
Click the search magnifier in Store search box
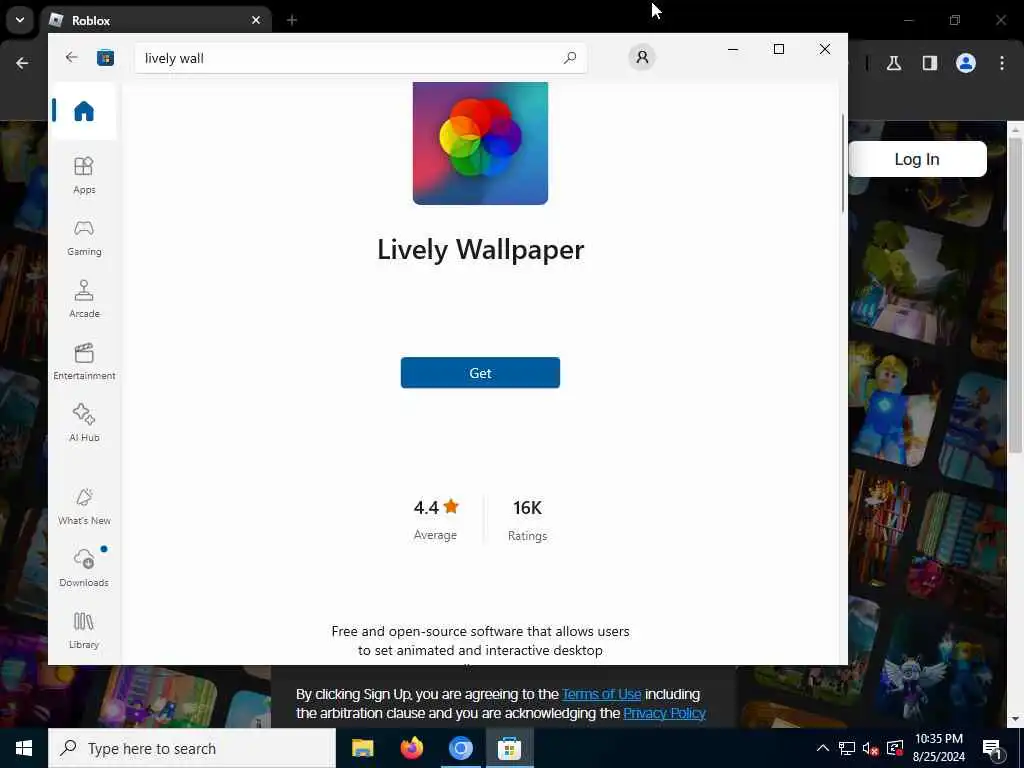(x=569, y=58)
